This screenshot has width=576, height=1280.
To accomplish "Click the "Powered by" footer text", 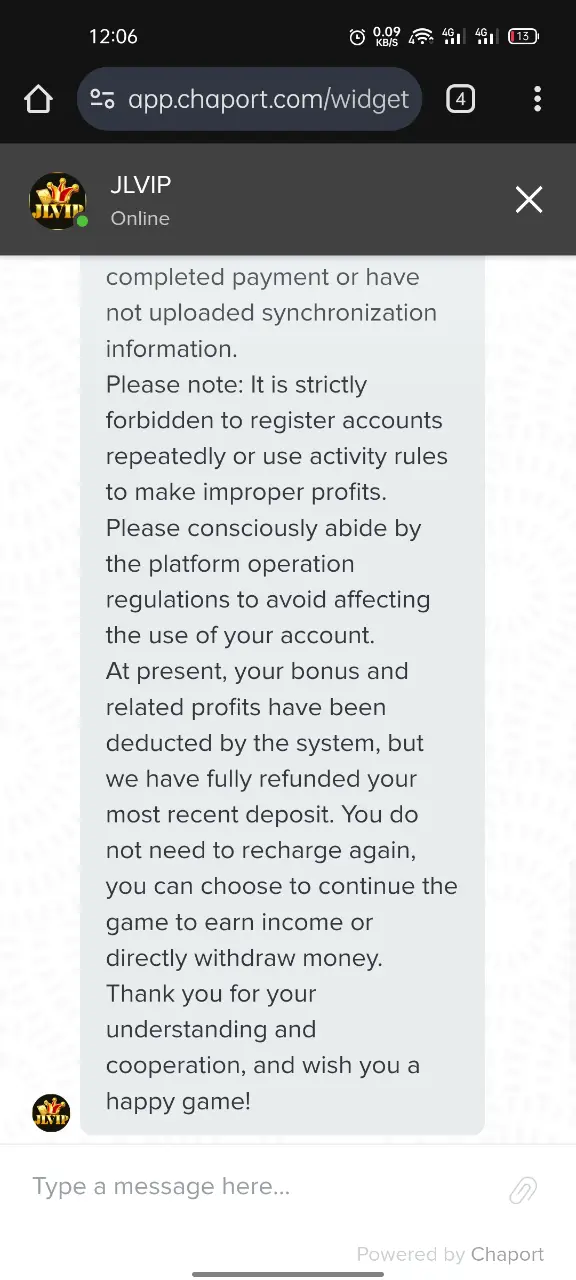I will coord(411,1254).
